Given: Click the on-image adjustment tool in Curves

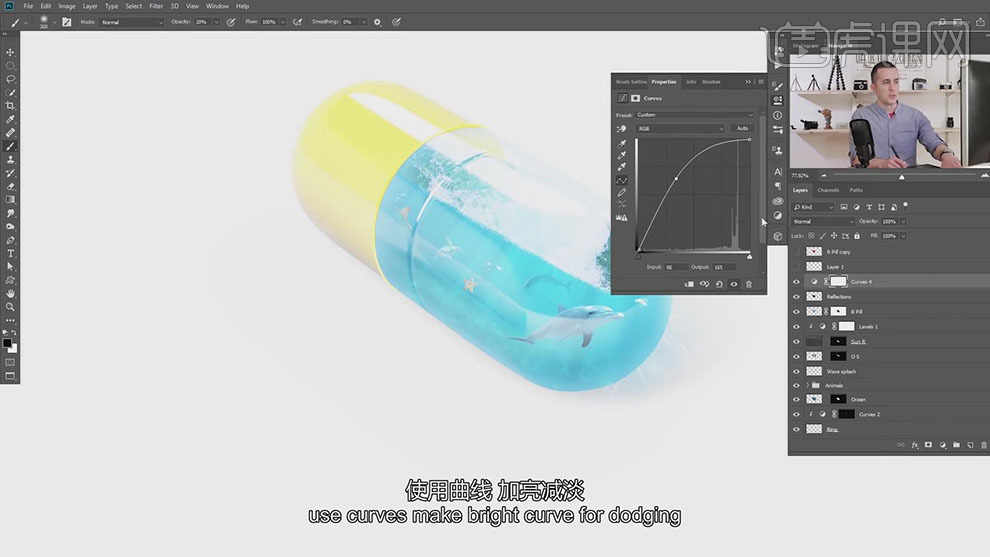Looking at the screenshot, I should pyautogui.click(x=622, y=129).
